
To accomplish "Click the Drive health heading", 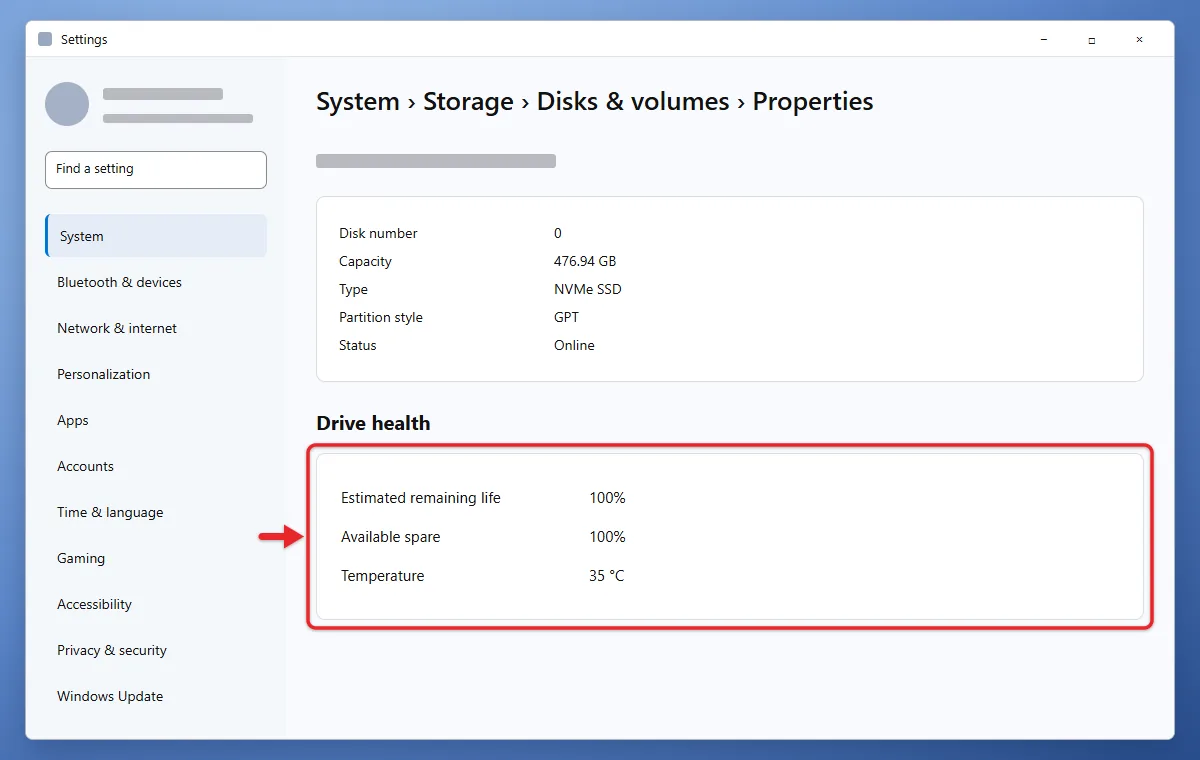I will coord(373,423).
